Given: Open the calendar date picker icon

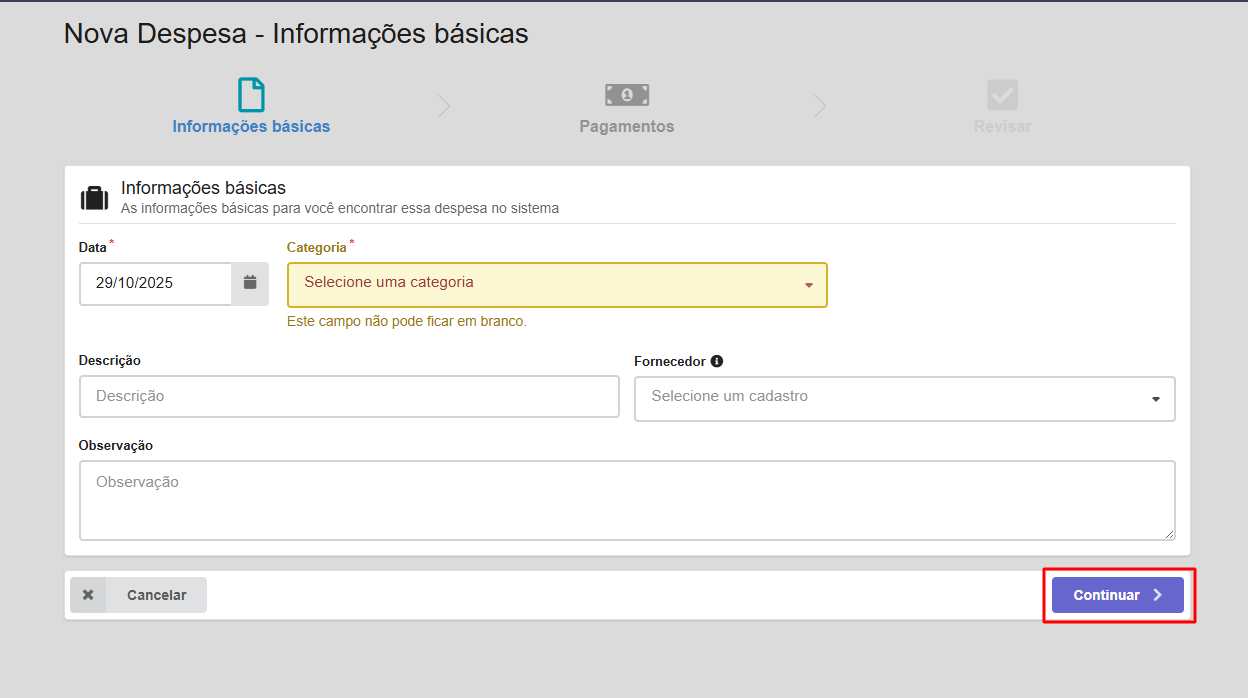Looking at the screenshot, I should (250, 283).
